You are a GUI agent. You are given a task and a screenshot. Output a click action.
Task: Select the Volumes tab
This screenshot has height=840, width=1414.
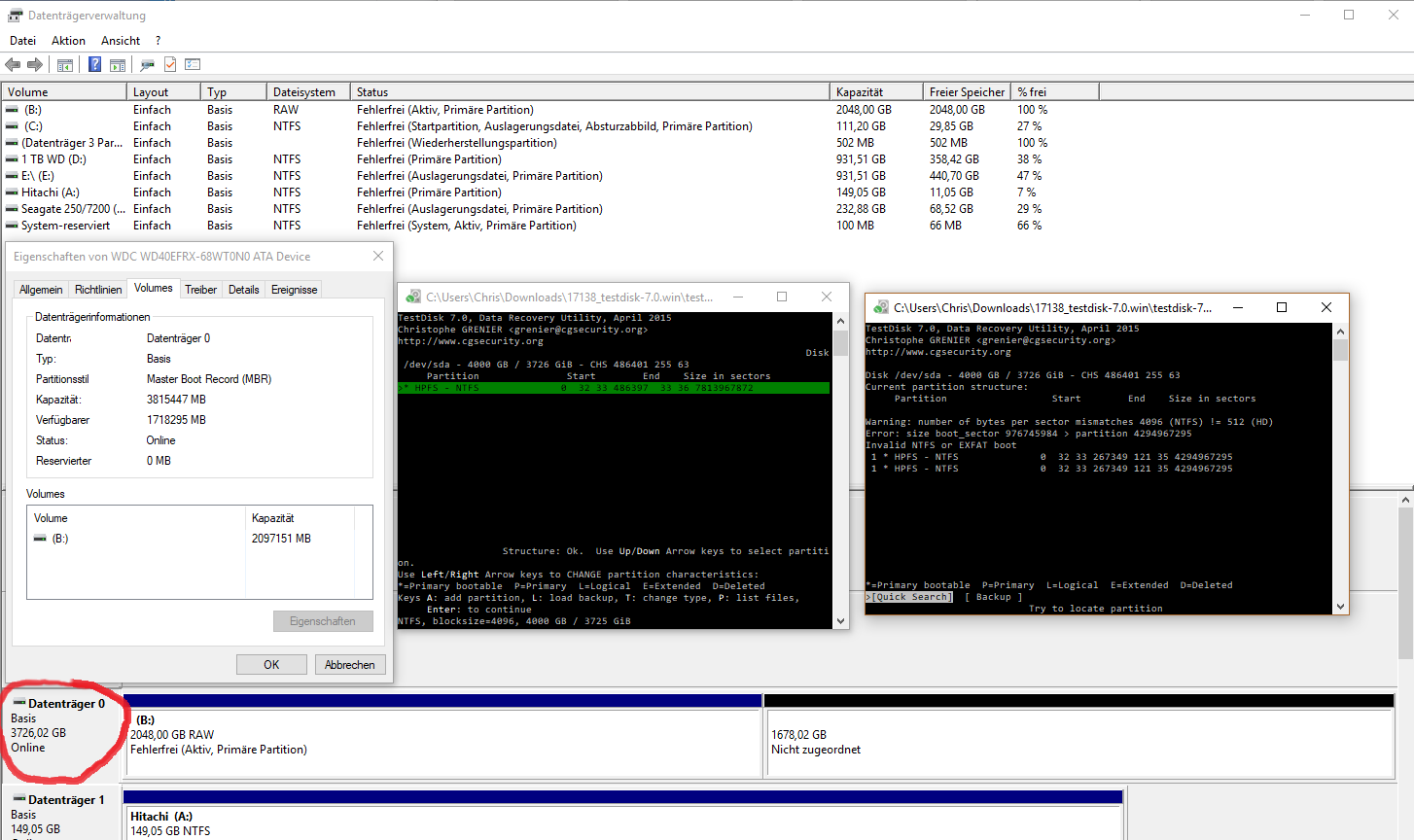click(x=154, y=288)
